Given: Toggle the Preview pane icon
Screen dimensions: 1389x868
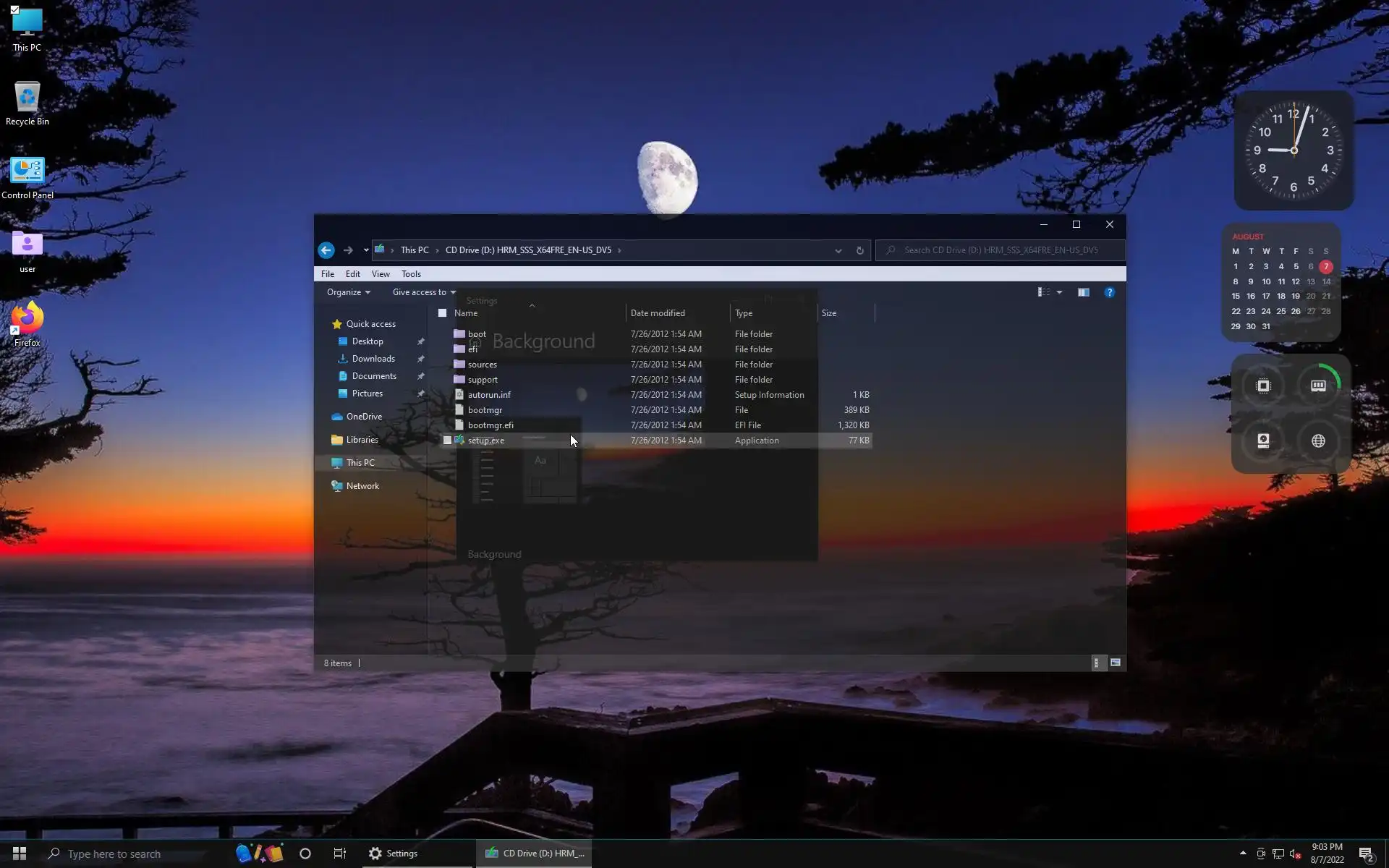Looking at the screenshot, I should 1083,292.
